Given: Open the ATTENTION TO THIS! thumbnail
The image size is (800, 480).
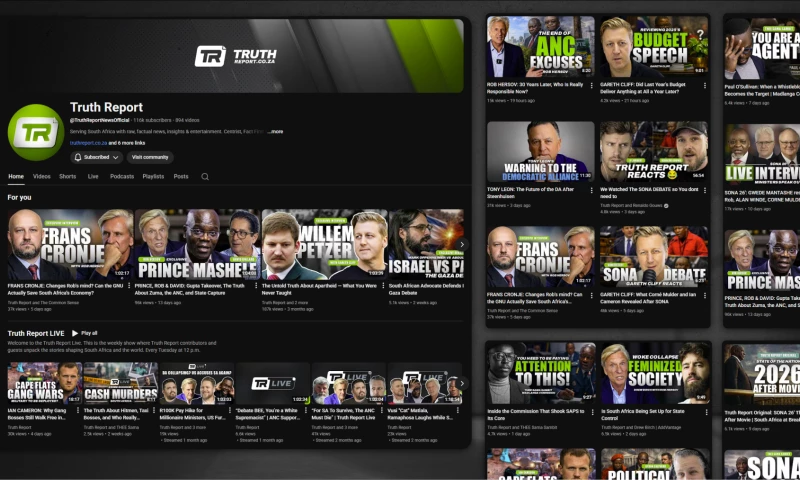Looking at the screenshot, I should click(541, 373).
